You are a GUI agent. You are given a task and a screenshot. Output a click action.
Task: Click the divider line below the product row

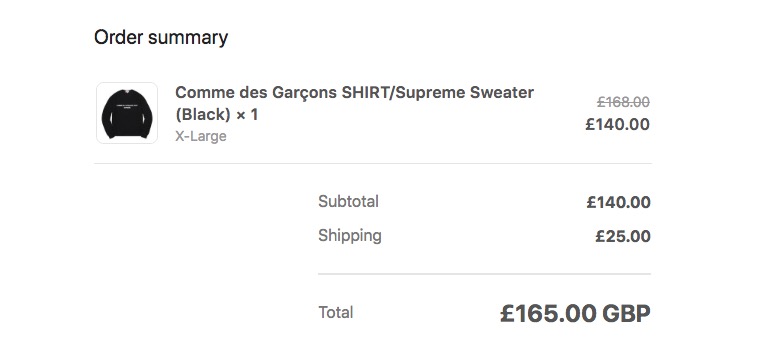(373, 163)
